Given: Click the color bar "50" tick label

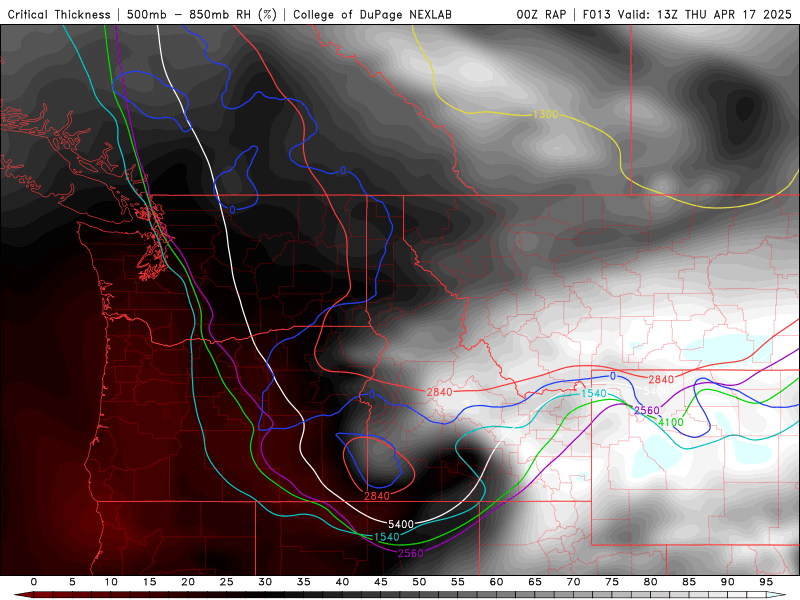Looking at the screenshot, I should (419, 582).
